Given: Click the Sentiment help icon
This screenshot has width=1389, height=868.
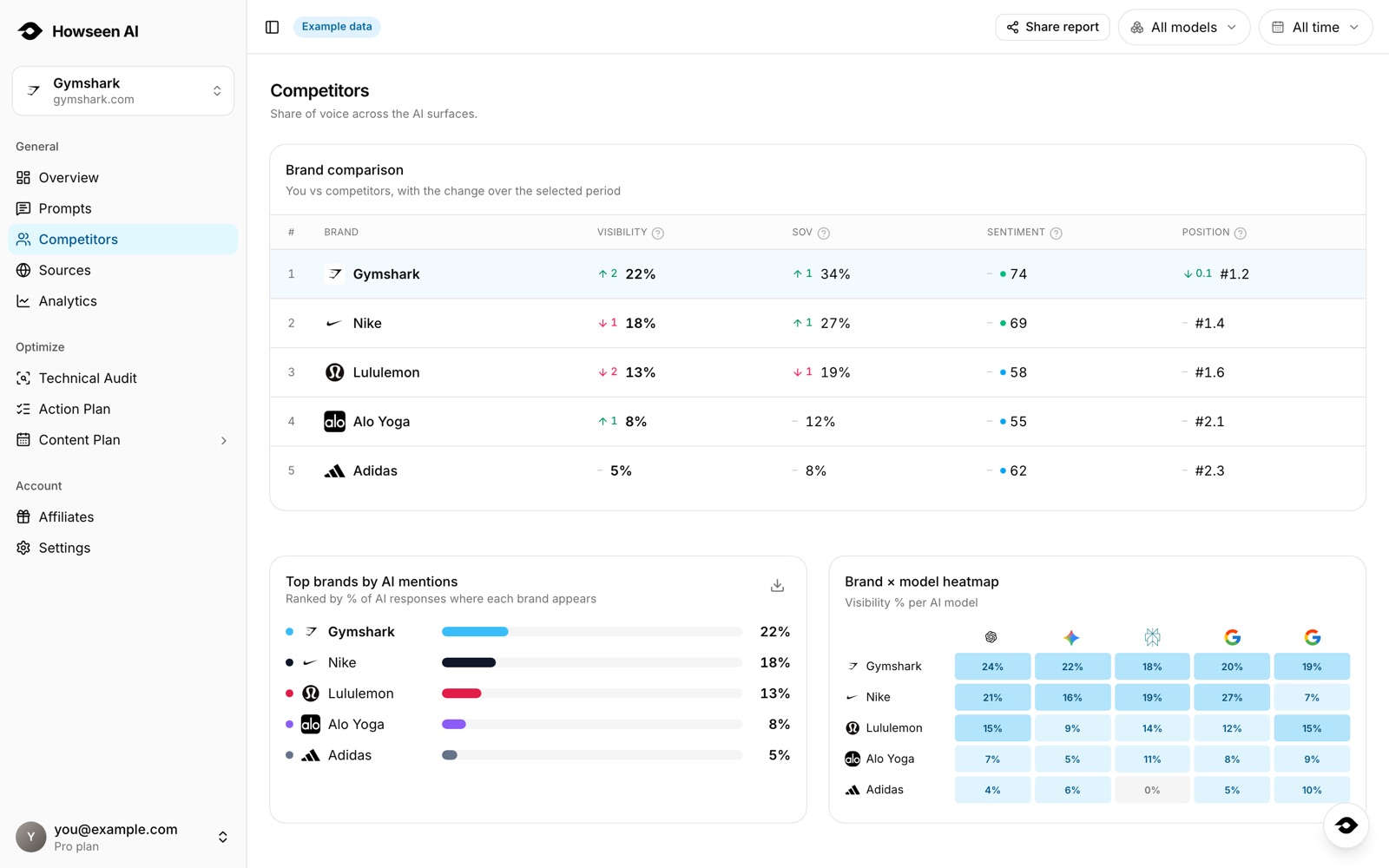Looking at the screenshot, I should pos(1056,233).
